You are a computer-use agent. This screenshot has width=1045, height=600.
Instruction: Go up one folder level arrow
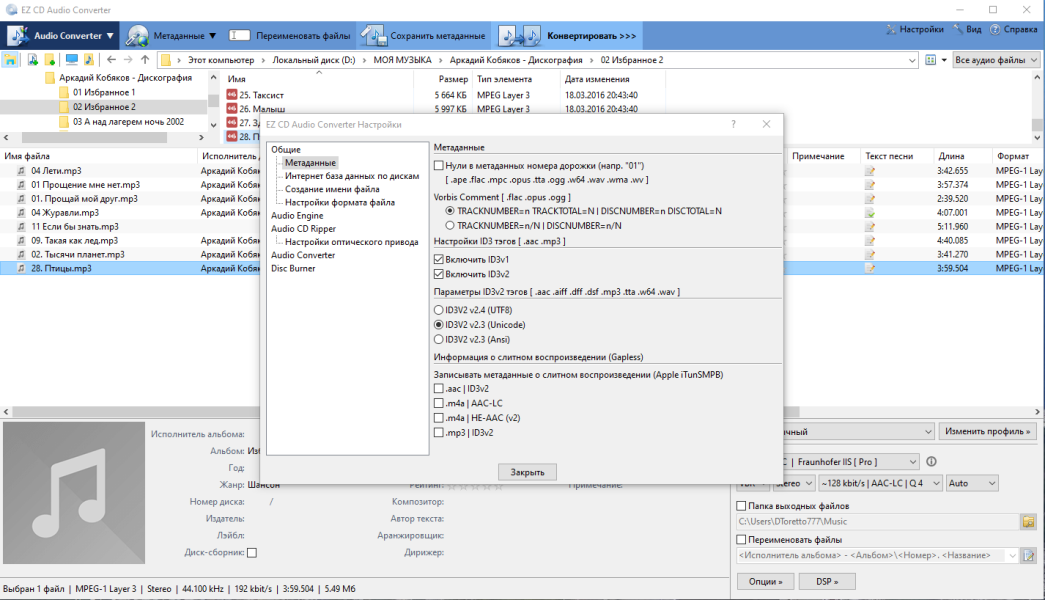[145, 60]
